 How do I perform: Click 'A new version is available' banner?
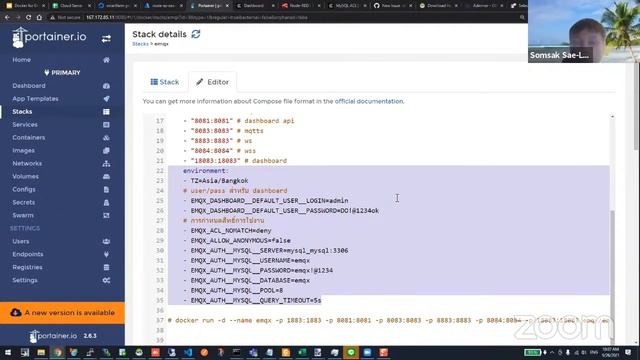(x=62, y=313)
